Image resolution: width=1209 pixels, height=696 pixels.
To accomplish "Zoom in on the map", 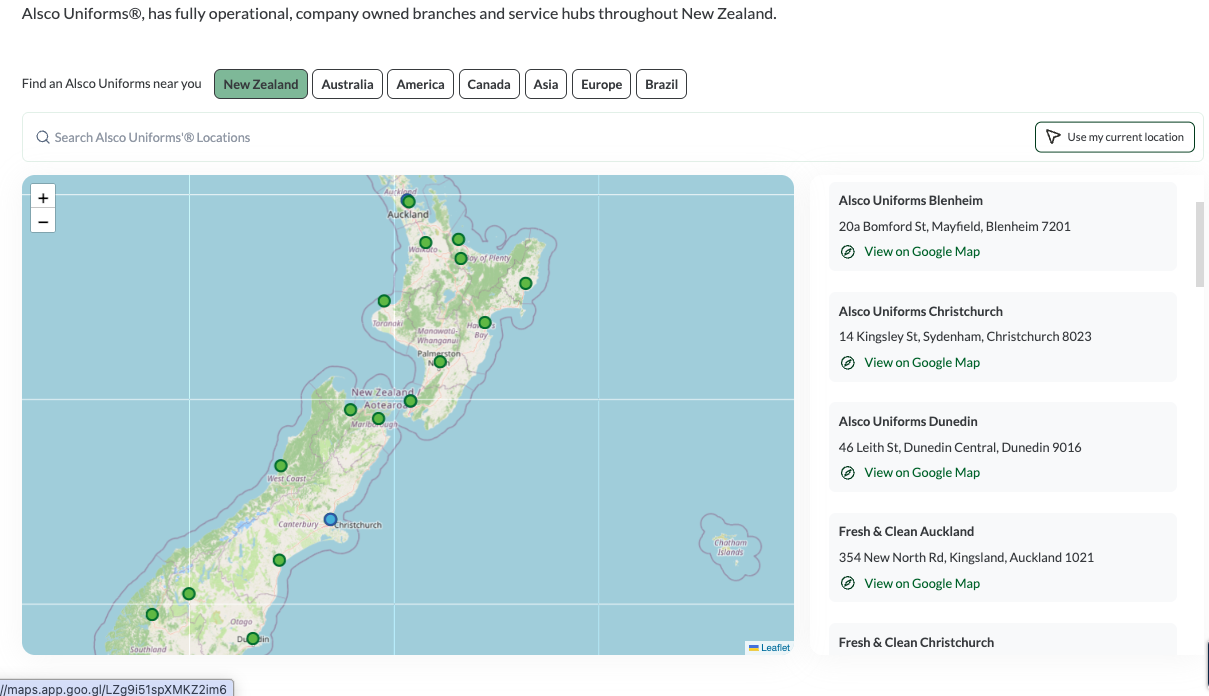I will click(x=43, y=198).
